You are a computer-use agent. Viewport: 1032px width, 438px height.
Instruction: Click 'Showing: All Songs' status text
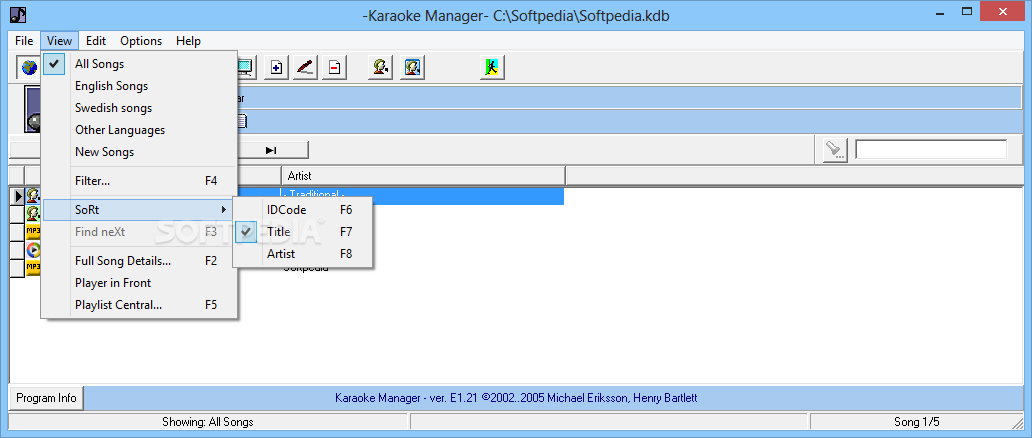pyautogui.click(x=208, y=422)
